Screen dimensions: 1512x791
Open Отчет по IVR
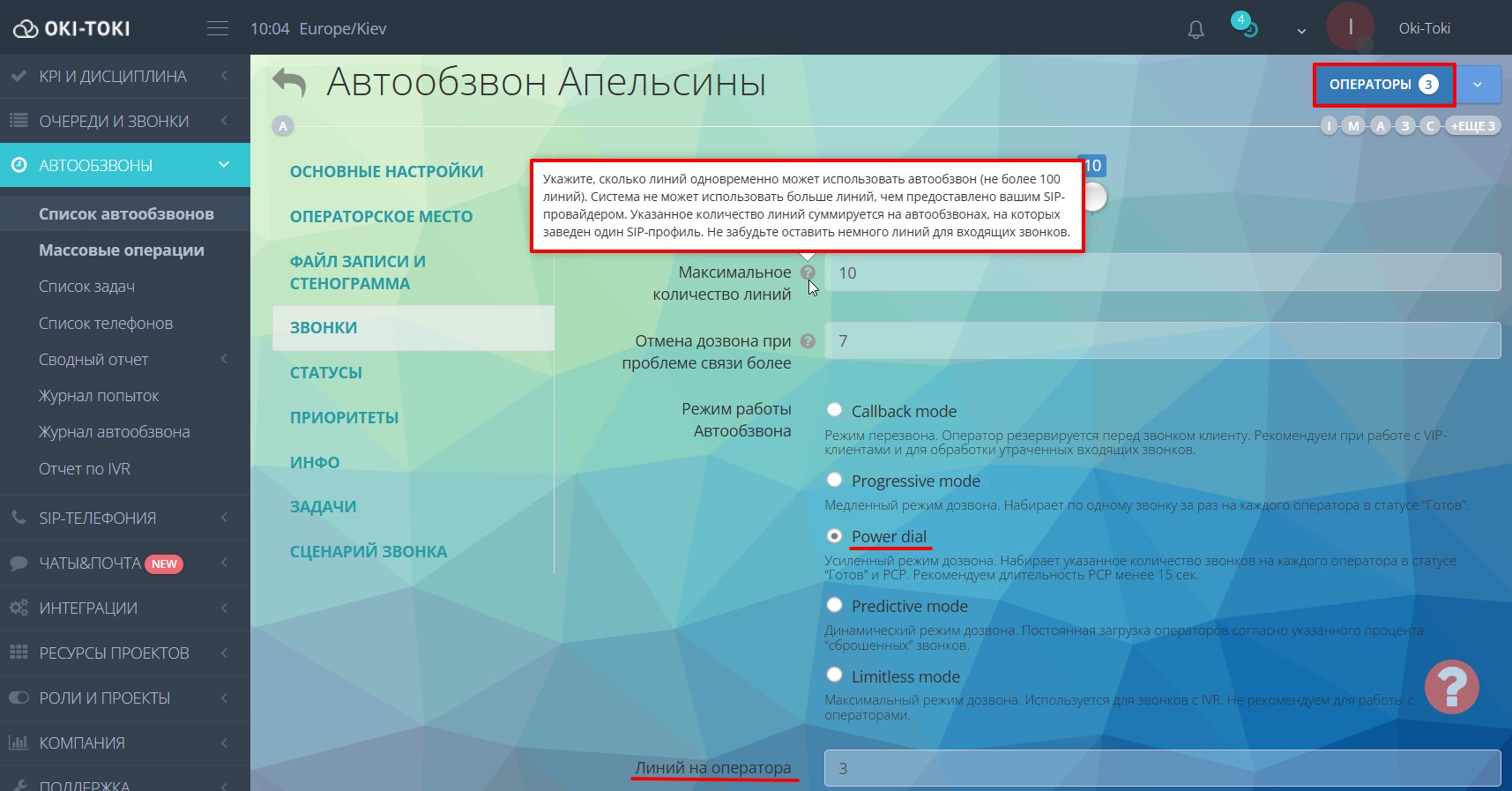85,468
